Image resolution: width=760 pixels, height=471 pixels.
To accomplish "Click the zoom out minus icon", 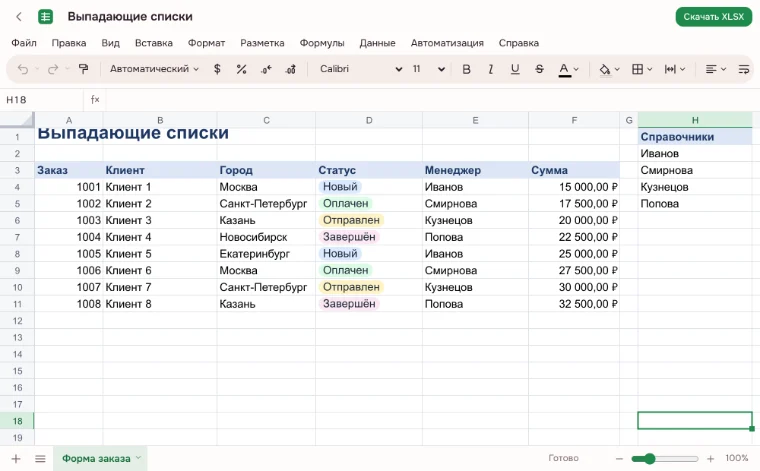I will tap(619, 458).
